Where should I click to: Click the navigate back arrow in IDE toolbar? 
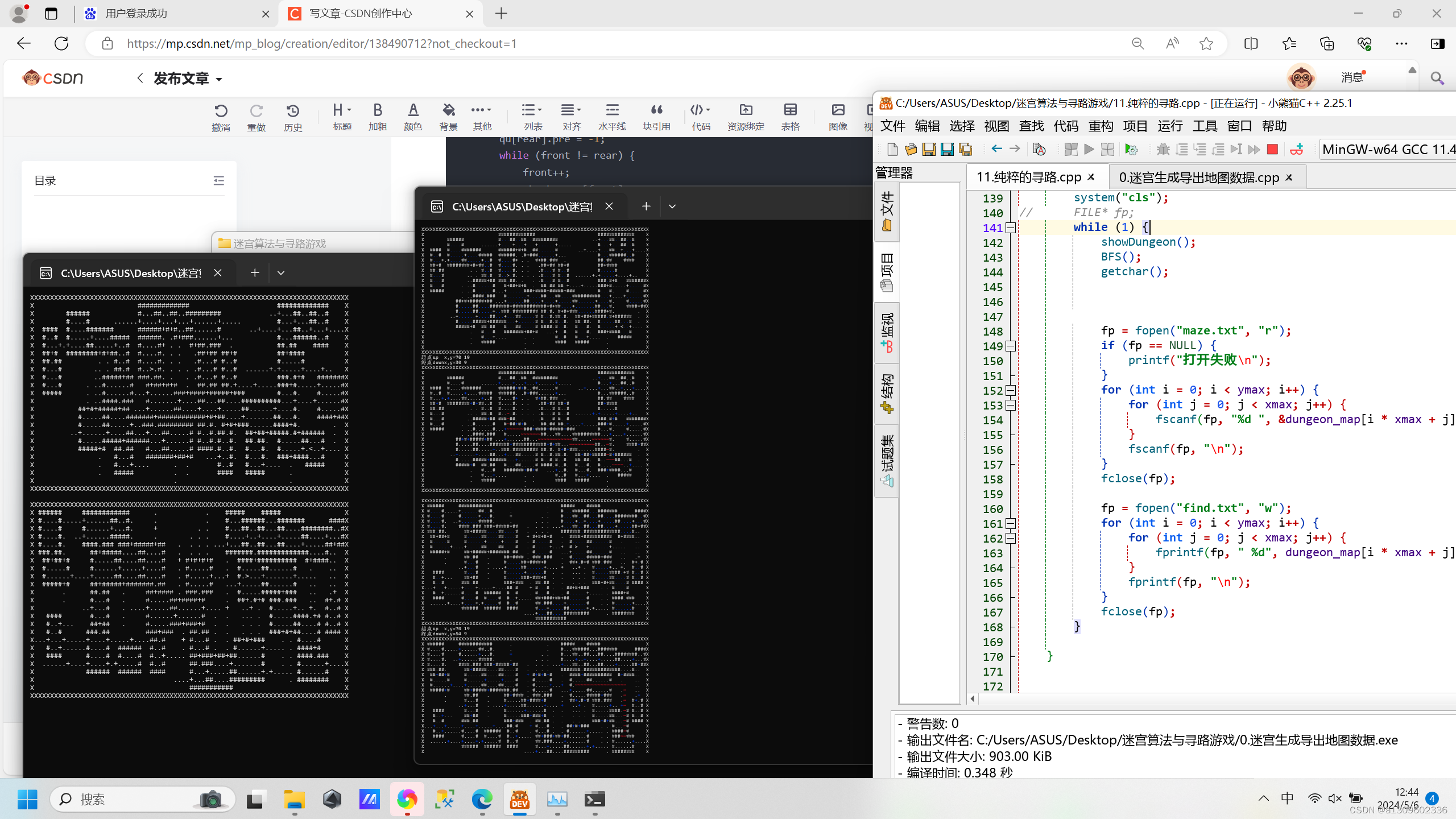tap(996, 148)
